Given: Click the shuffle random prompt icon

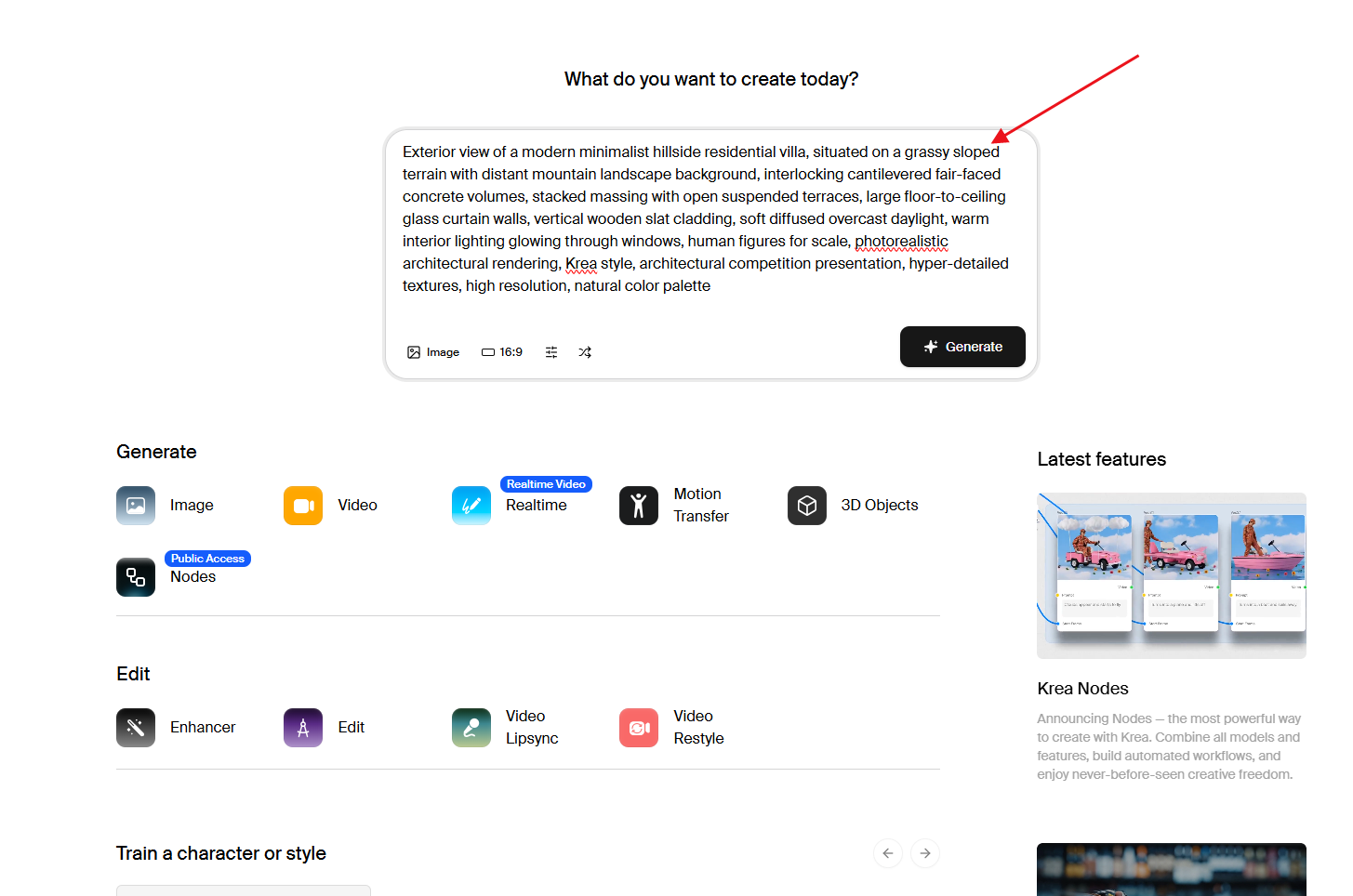Looking at the screenshot, I should [x=585, y=352].
